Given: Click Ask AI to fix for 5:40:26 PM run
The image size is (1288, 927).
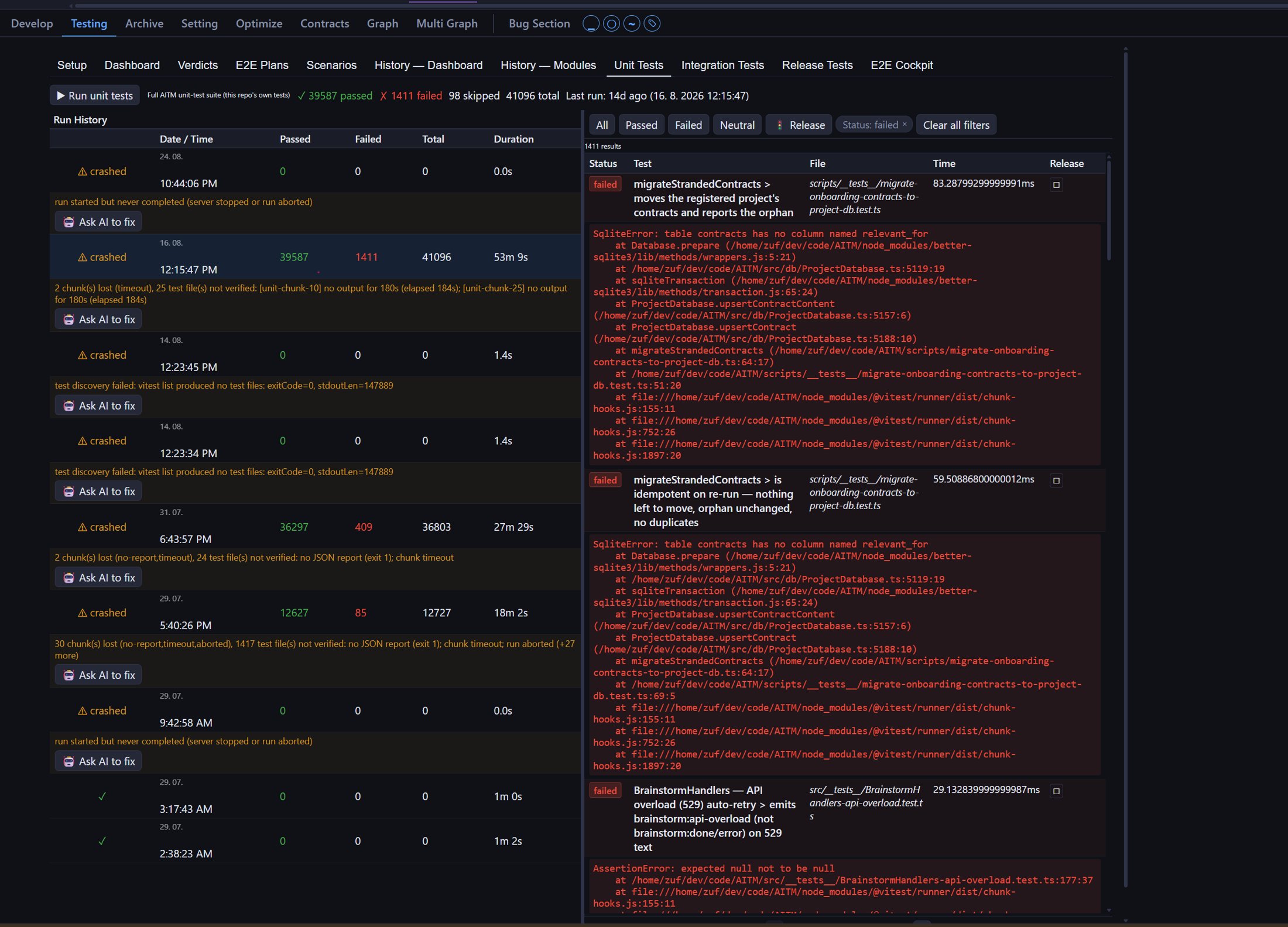Looking at the screenshot, I should pos(98,675).
